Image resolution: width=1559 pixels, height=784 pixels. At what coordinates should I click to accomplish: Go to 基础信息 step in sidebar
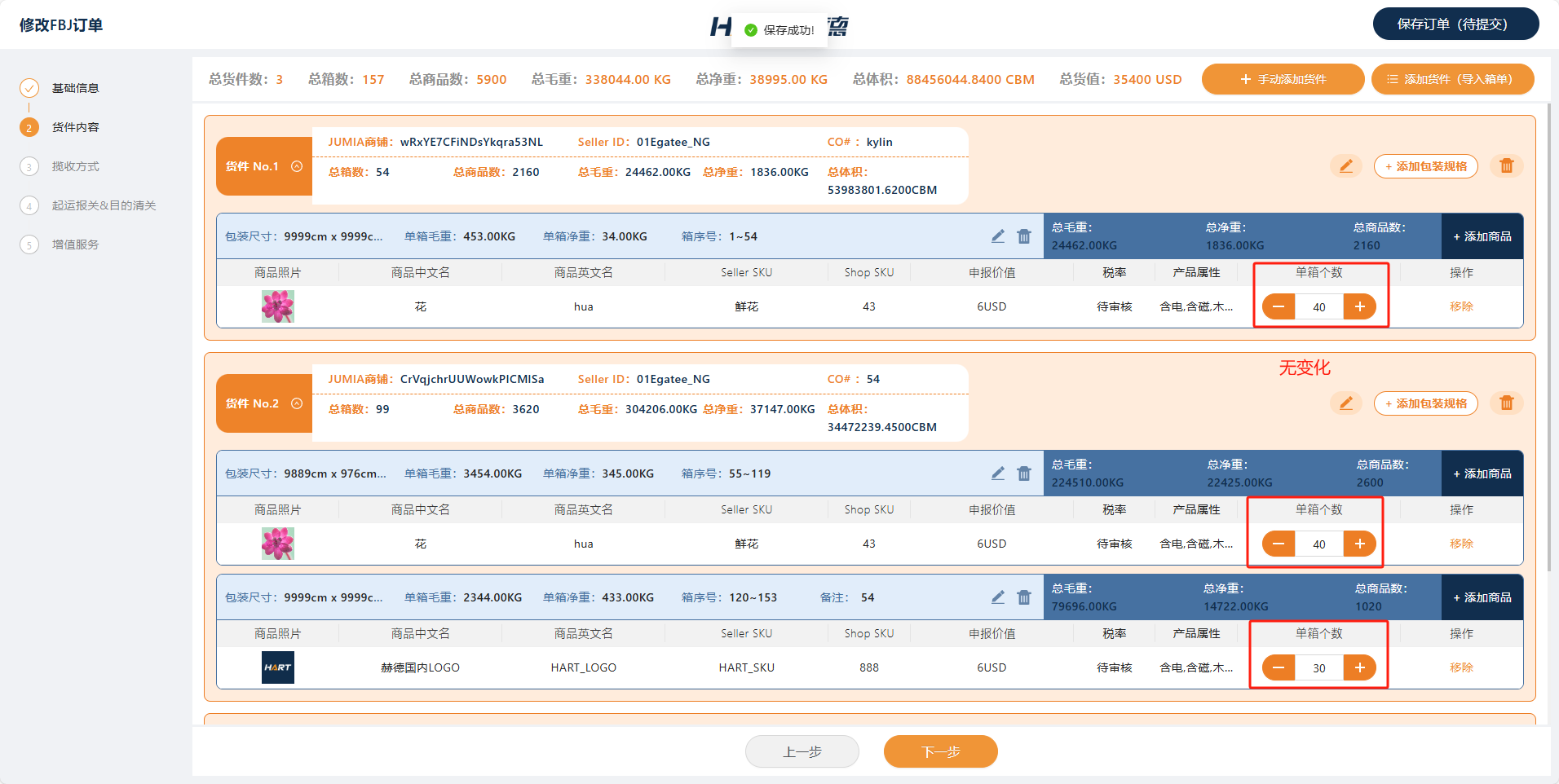pyautogui.click(x=75, y=88)
